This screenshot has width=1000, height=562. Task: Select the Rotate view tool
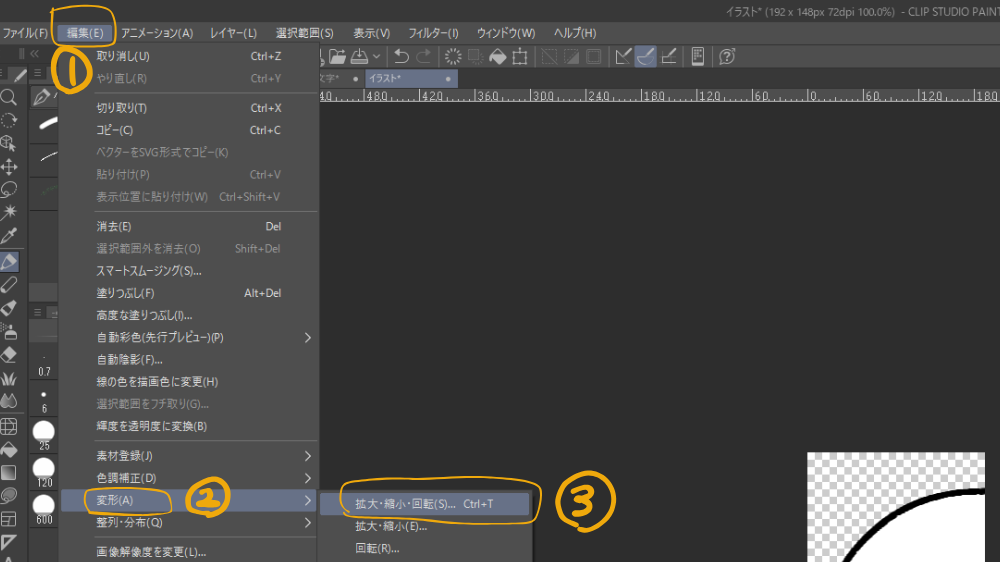pos(8,121)
